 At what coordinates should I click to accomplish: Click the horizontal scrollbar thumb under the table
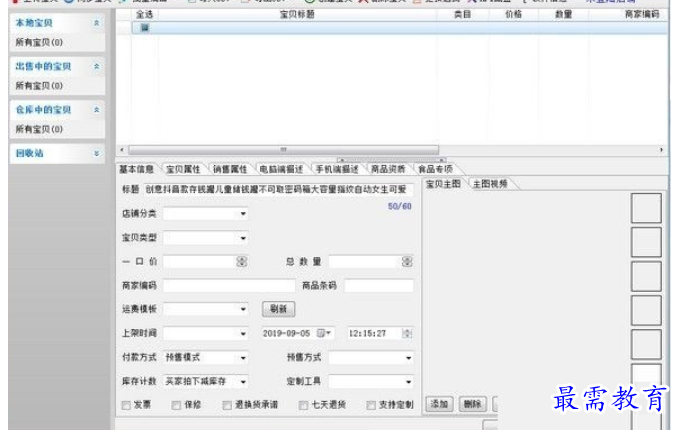click(x=283, y=150)
